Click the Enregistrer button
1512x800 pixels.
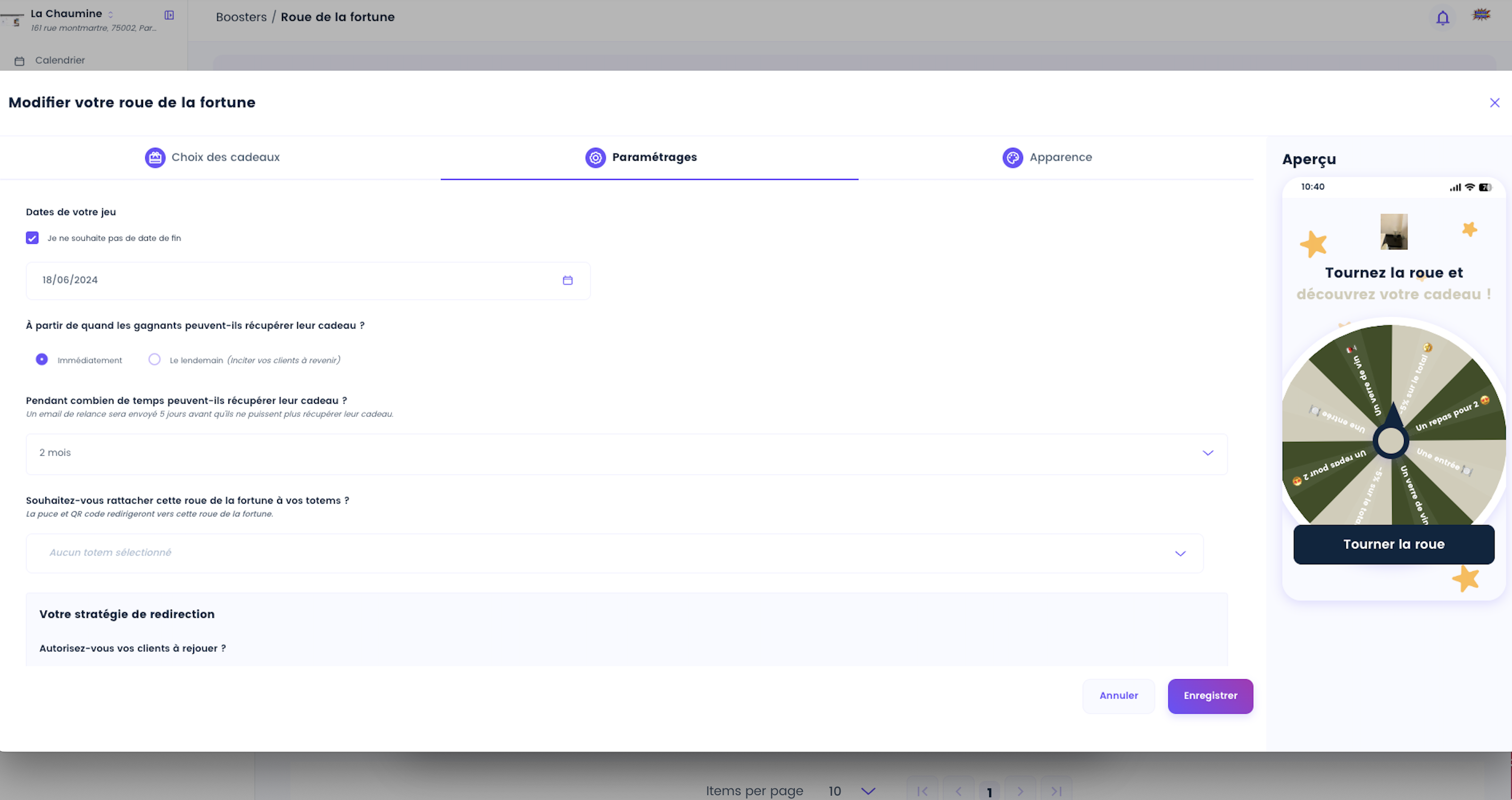coord(1210,696)
